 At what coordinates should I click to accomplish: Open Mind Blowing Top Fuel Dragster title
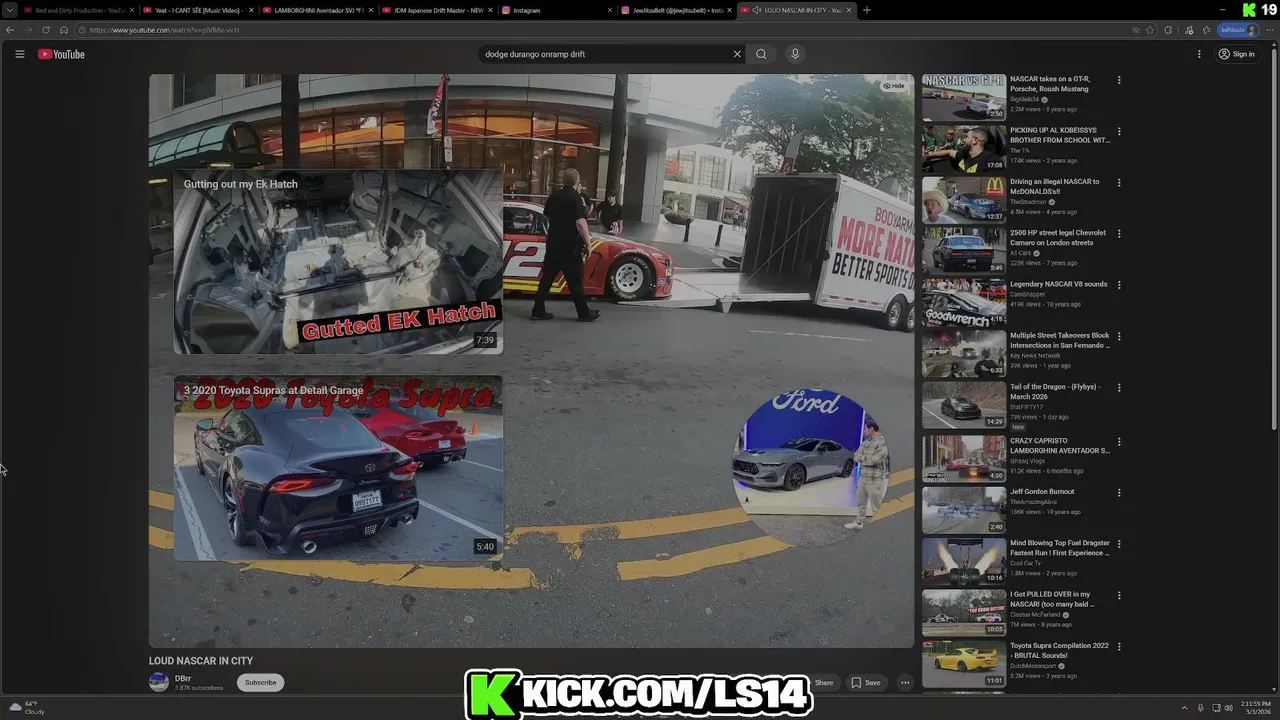pyautogui.click(x=1060, y=548)
